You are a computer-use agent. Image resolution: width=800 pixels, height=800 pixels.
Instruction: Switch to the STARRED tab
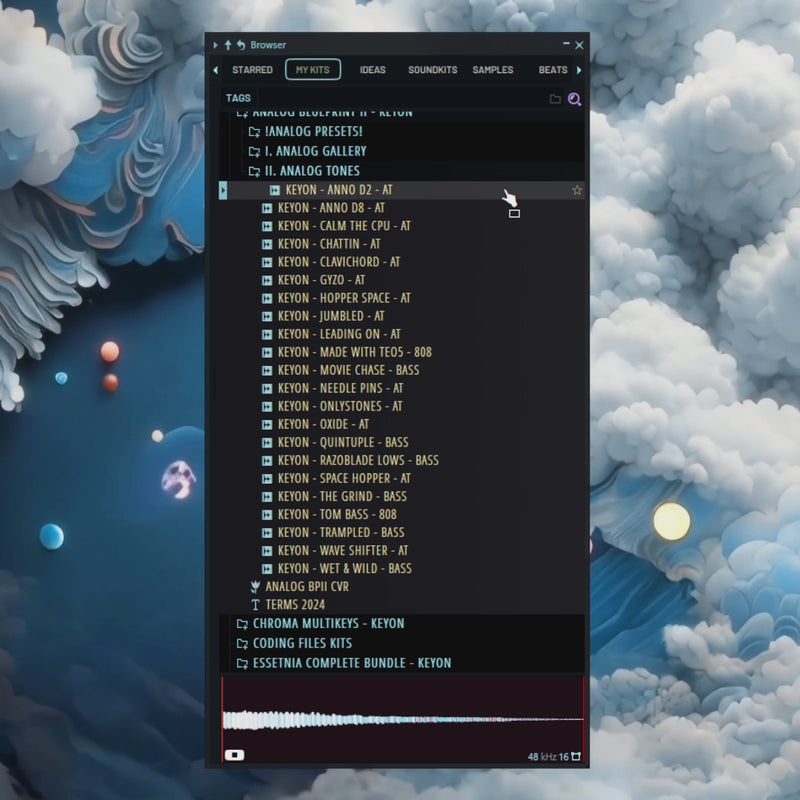pyautogui.click(x=252, y=70)
